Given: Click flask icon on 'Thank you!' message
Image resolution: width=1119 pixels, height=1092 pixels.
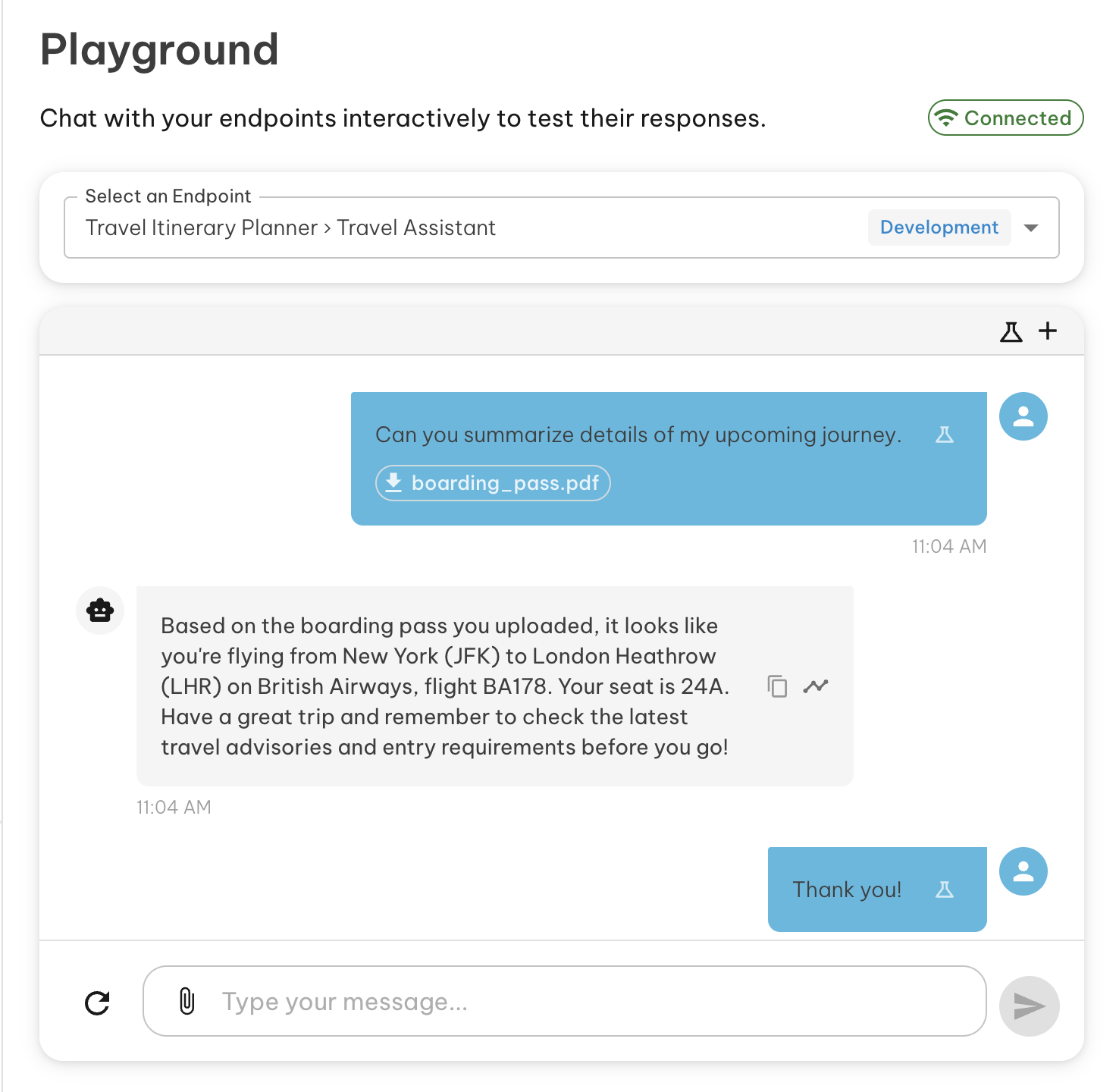Looking at the screenshot, I should pos(944,890).
